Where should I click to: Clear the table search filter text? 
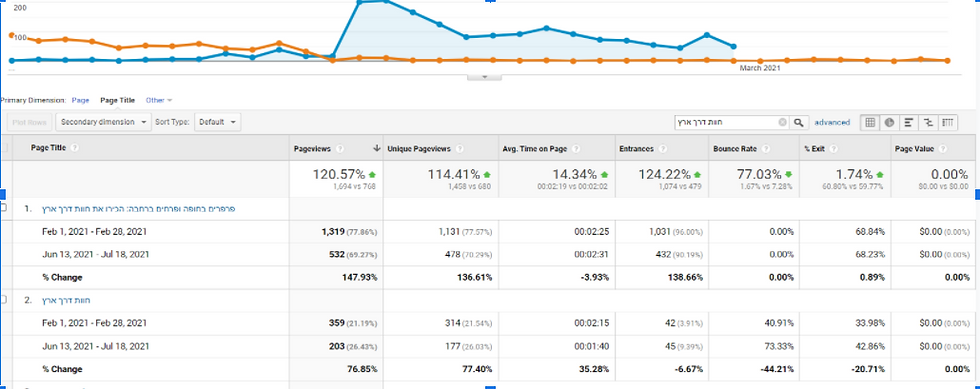pos(782,123)
